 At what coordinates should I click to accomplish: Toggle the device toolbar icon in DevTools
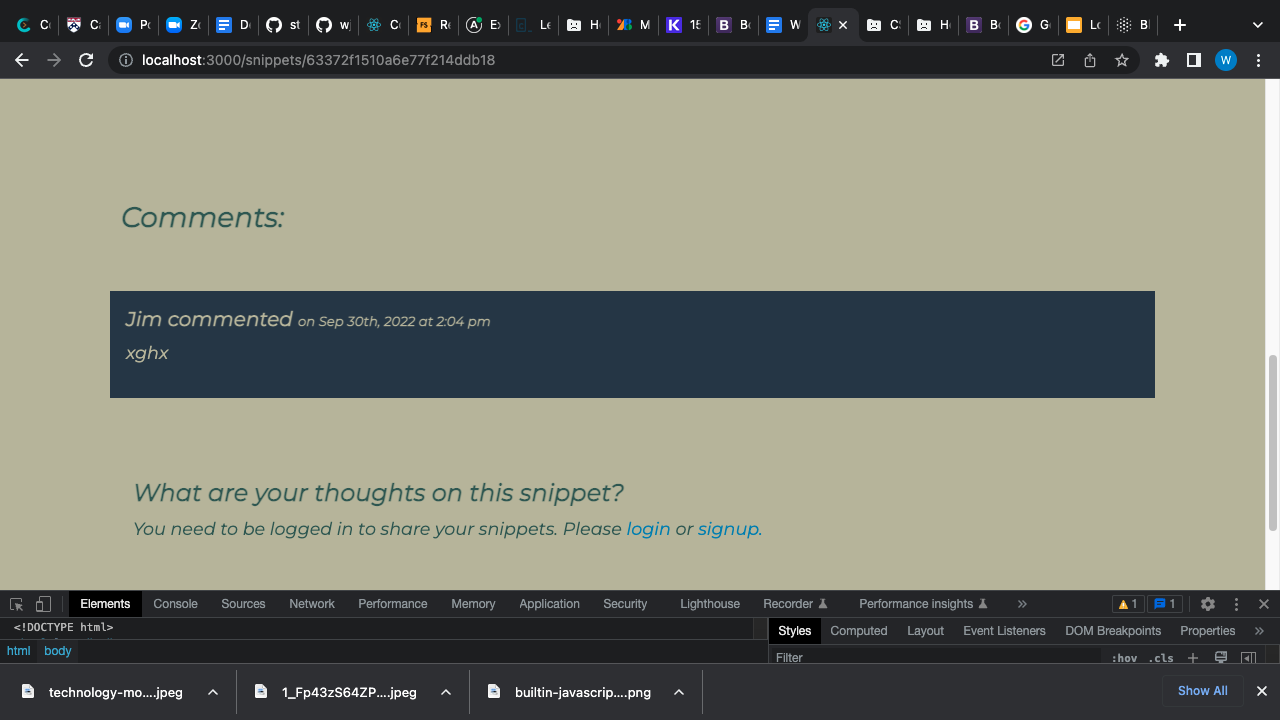click(43, 604)
